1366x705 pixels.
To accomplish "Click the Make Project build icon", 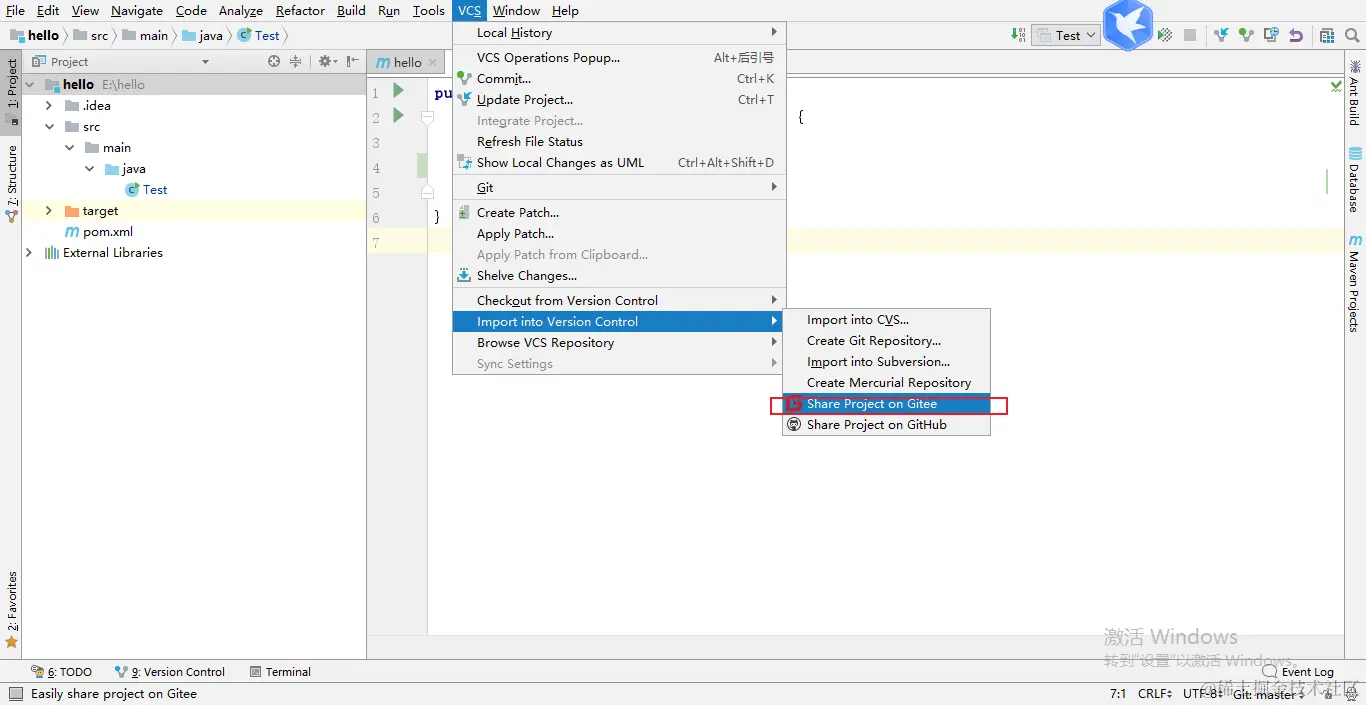I will click(x=1018, y=35).
